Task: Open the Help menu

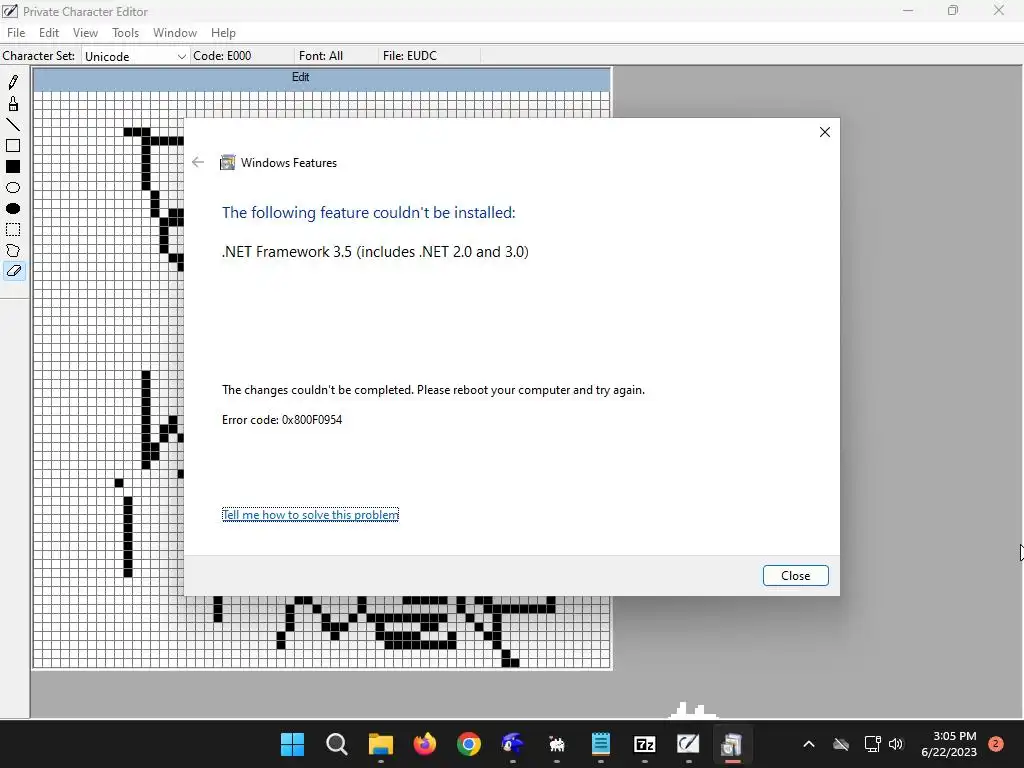Action: click(x=223, y=33)
